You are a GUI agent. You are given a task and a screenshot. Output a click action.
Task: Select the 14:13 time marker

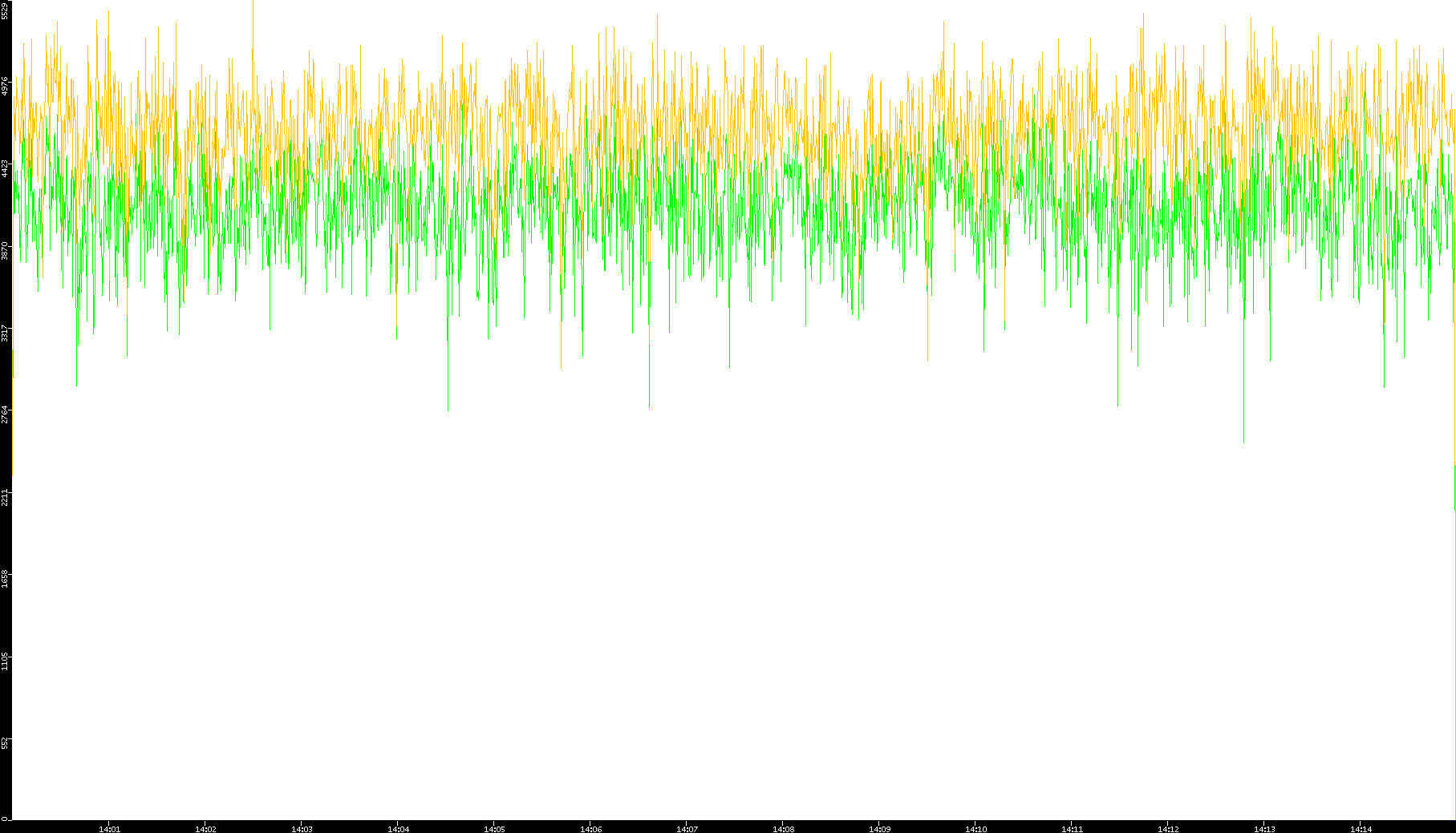(x=1264, y=829)
